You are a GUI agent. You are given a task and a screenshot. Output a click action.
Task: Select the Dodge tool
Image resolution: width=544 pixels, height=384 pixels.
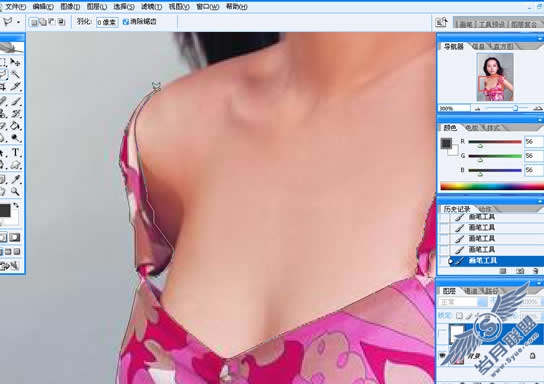click(x=15, y=138)
